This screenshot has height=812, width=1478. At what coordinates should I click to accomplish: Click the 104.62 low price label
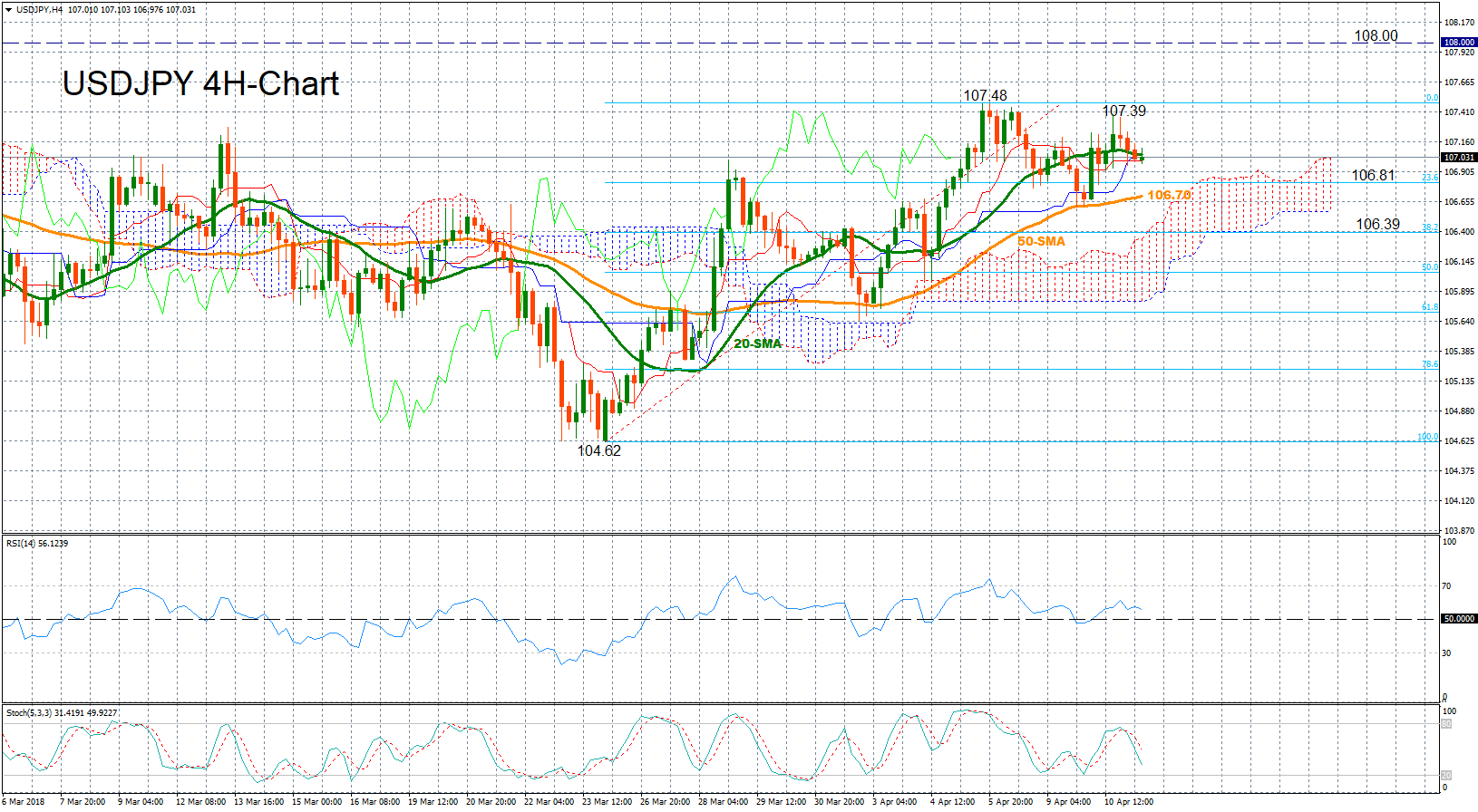click(x=599, y=450)
